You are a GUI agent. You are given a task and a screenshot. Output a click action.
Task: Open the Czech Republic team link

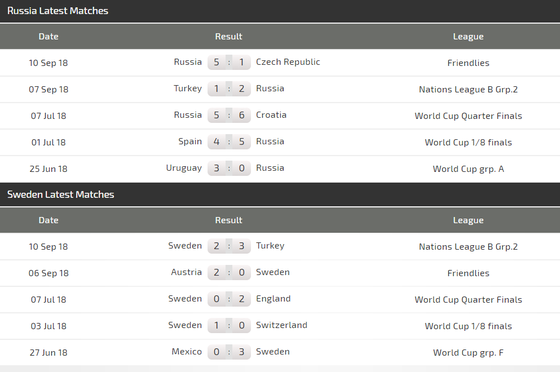coord(288,62)
